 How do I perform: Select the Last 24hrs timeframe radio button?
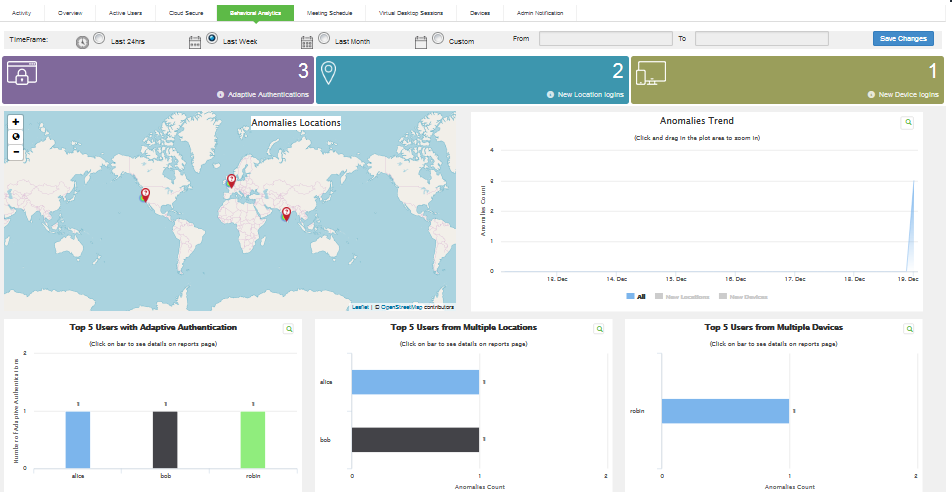pos(98,39)
